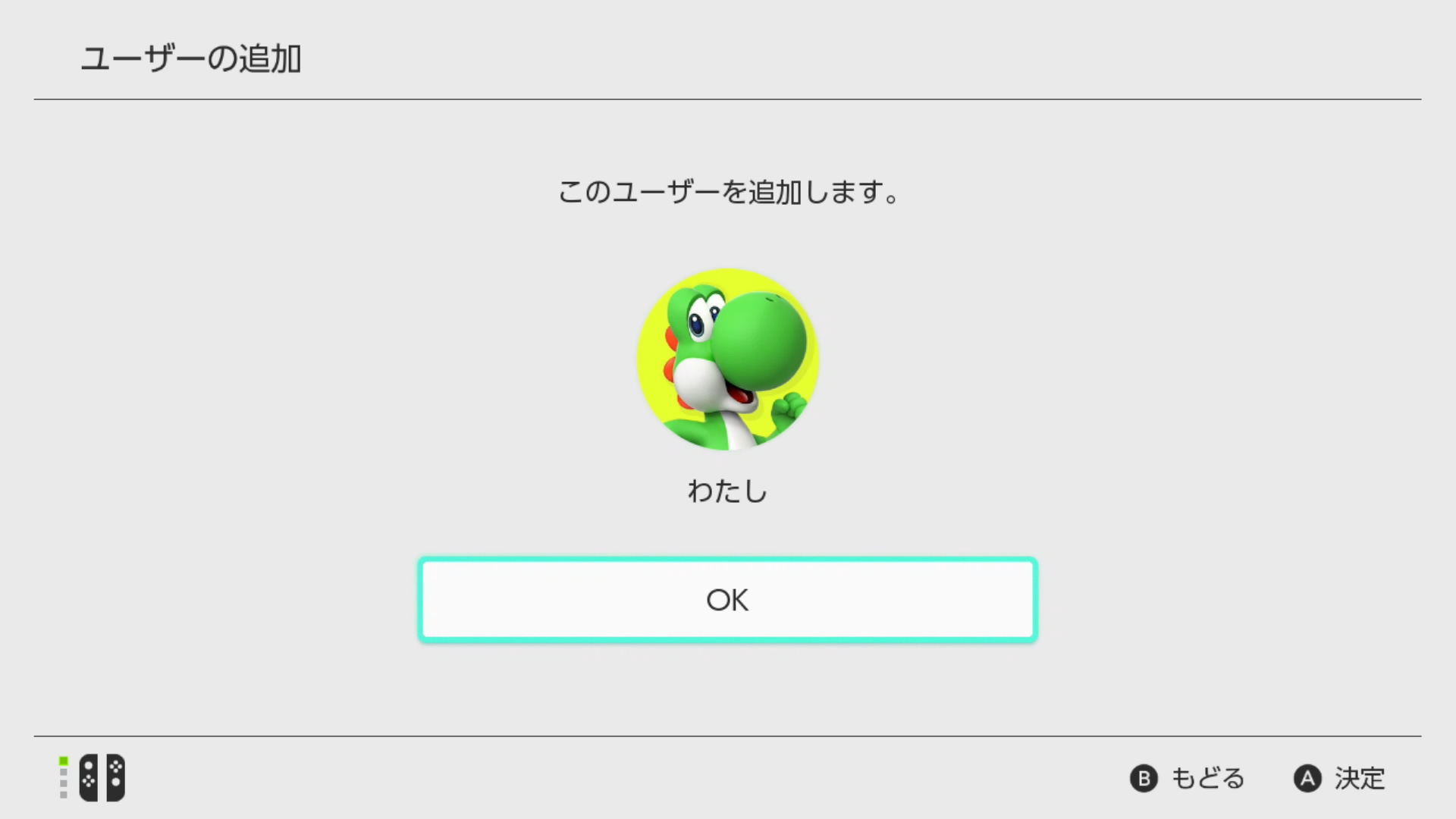Click the ユーザーの追加 page title
1456x819 pixels.
coord(191,58)
